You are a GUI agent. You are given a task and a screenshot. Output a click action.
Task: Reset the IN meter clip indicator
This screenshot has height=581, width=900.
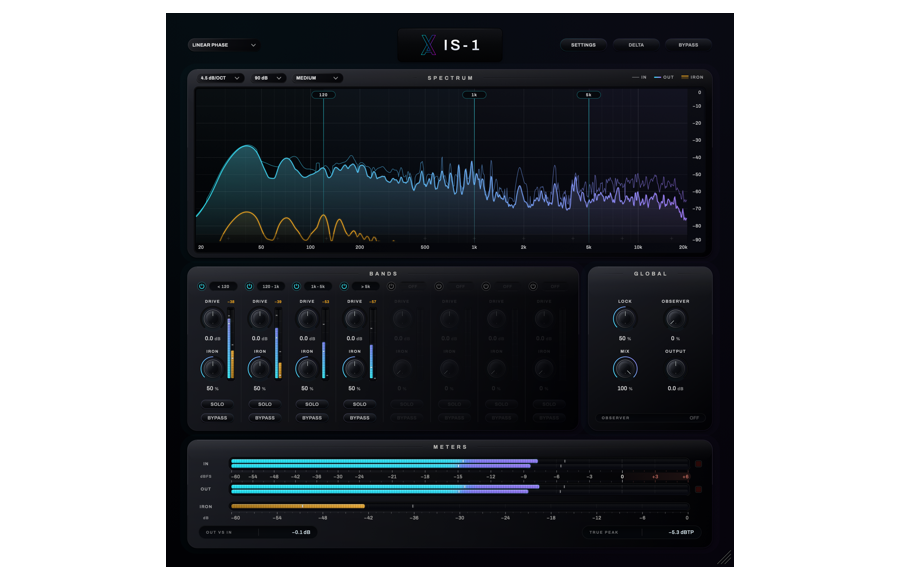[698, 463]
